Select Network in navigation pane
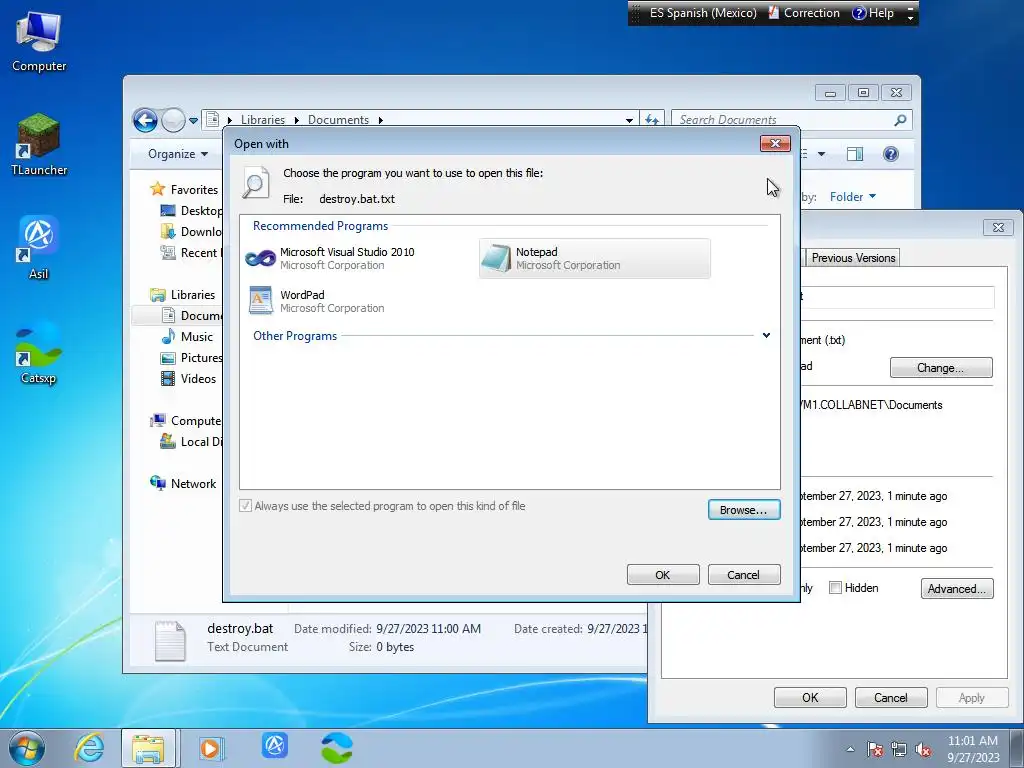 184,483
